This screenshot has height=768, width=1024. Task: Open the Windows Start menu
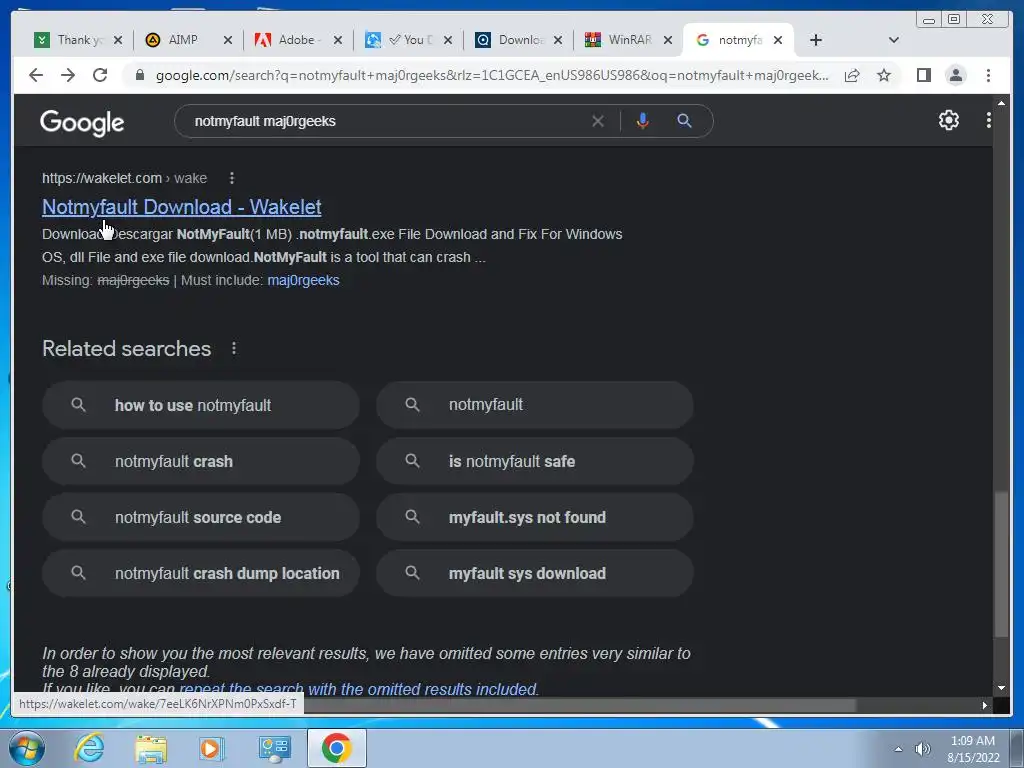click(27, 748)
